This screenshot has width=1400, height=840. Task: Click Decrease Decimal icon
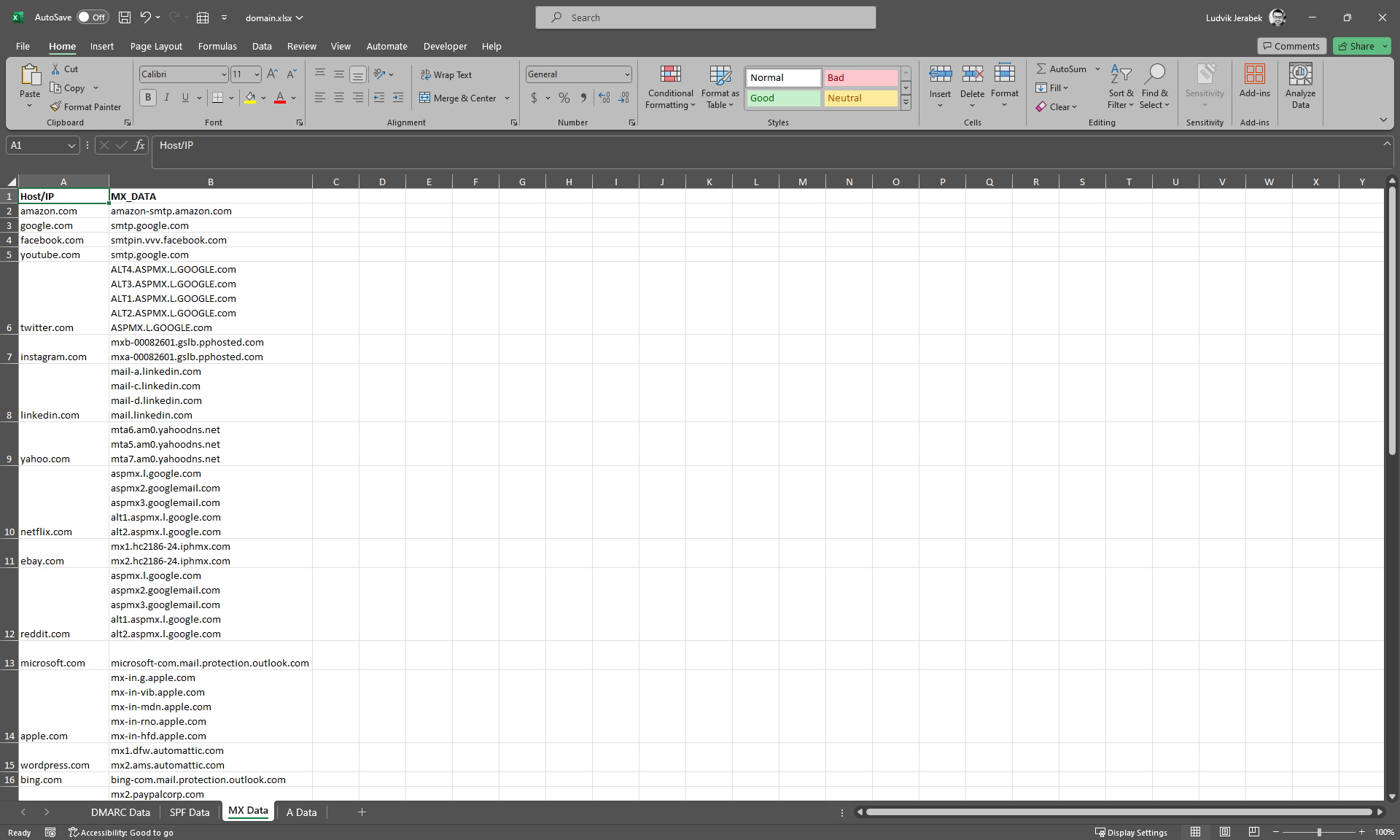pos(623,98)
